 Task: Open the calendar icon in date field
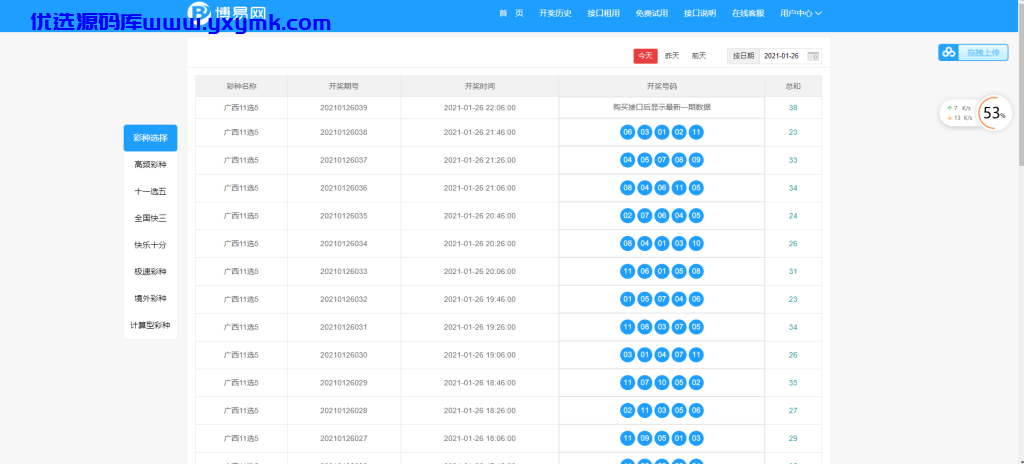click(812, 56)
